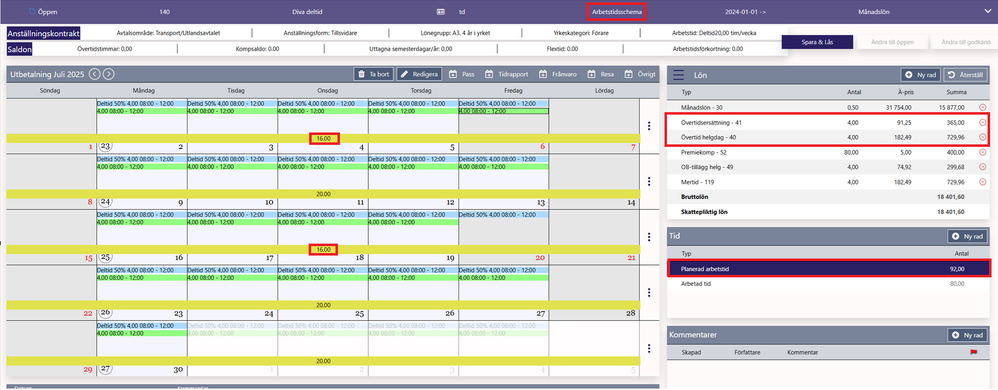Add a Resa entry
Image resolution: width=998 pixels, height=390 pixels.
tap(600, 74)
